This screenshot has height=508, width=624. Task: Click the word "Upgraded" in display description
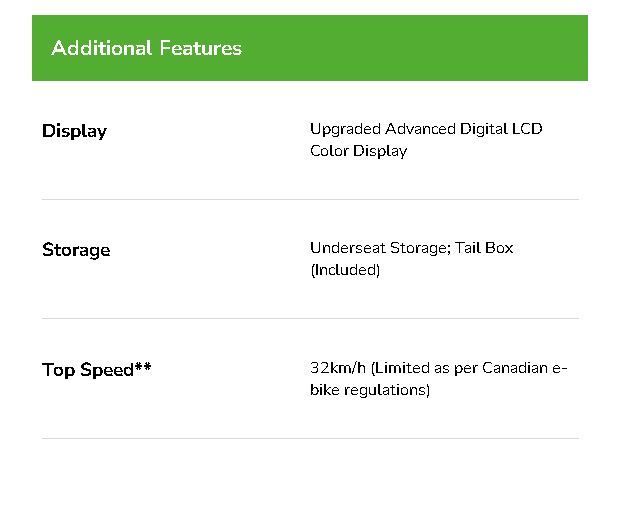coord(345,129)
